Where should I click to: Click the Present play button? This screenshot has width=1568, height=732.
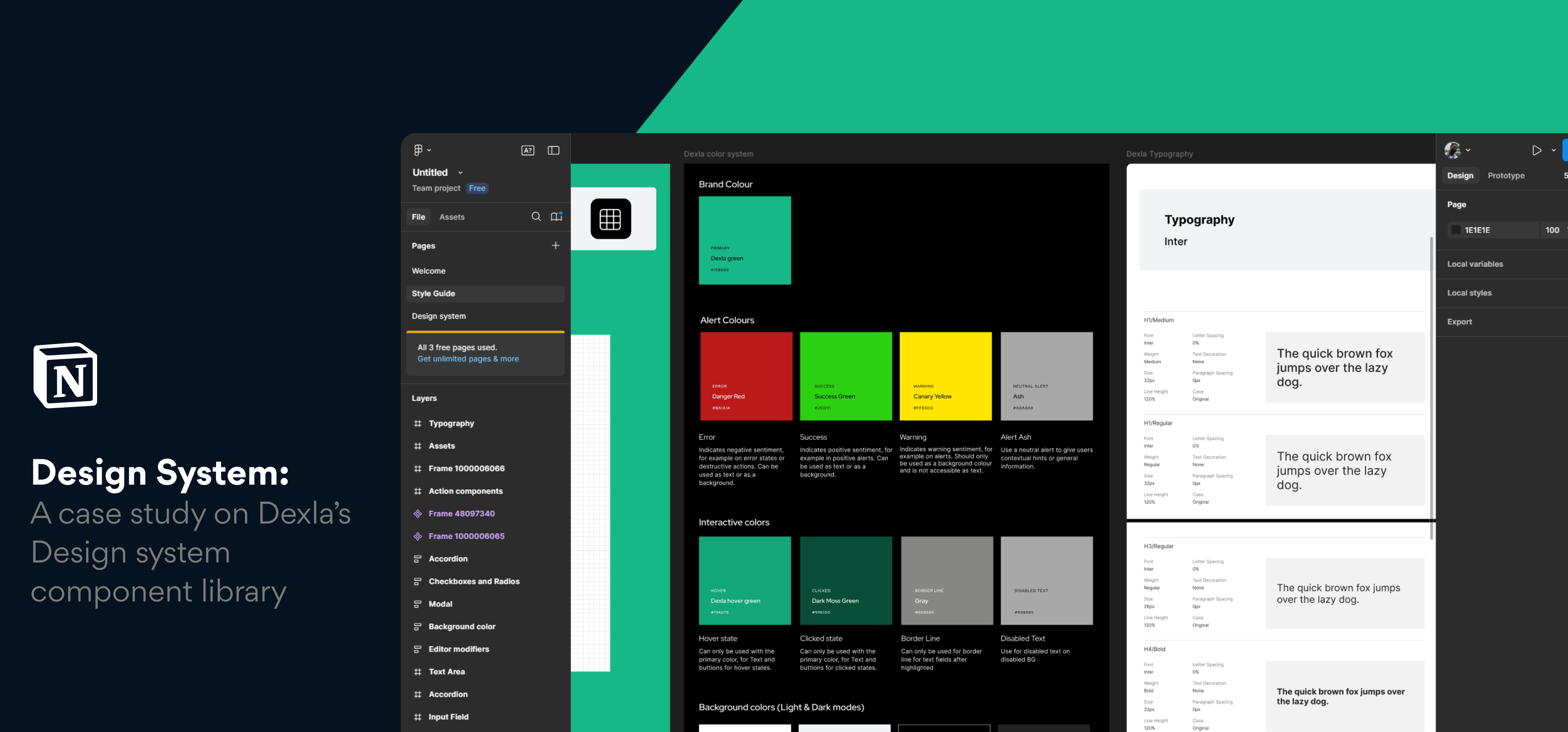(1536, 150)
